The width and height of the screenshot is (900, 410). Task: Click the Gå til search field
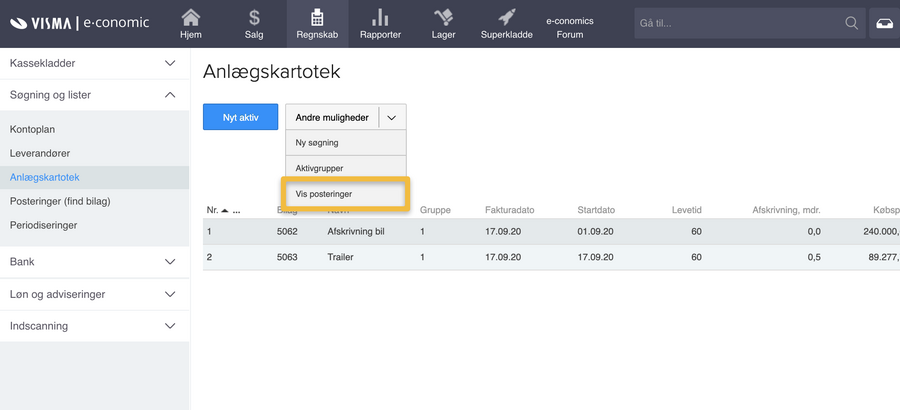(735, 23)
